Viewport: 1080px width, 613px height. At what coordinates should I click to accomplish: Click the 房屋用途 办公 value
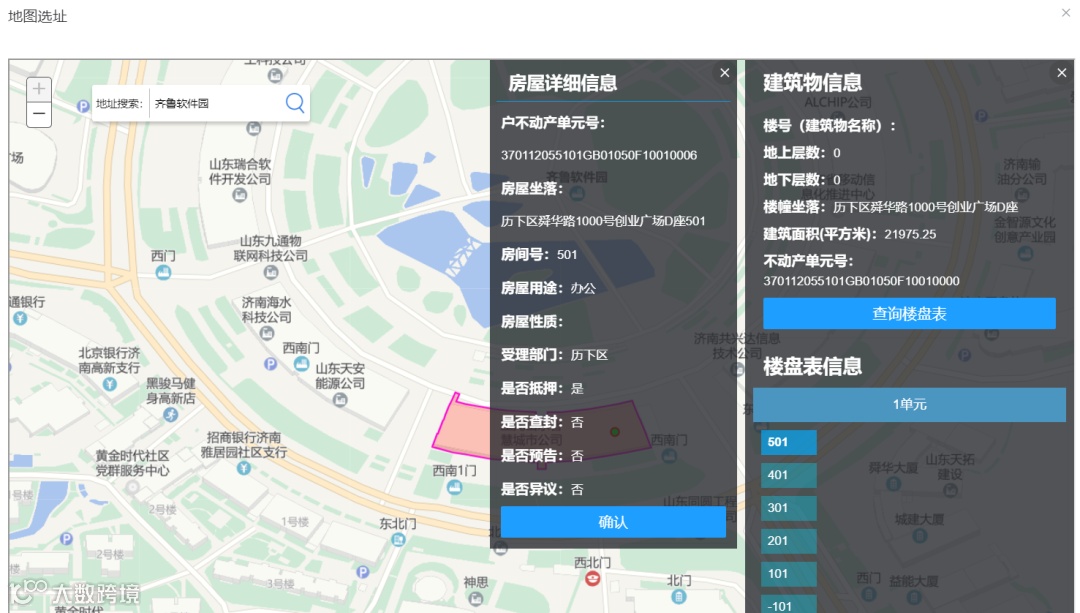pos(583,288)
